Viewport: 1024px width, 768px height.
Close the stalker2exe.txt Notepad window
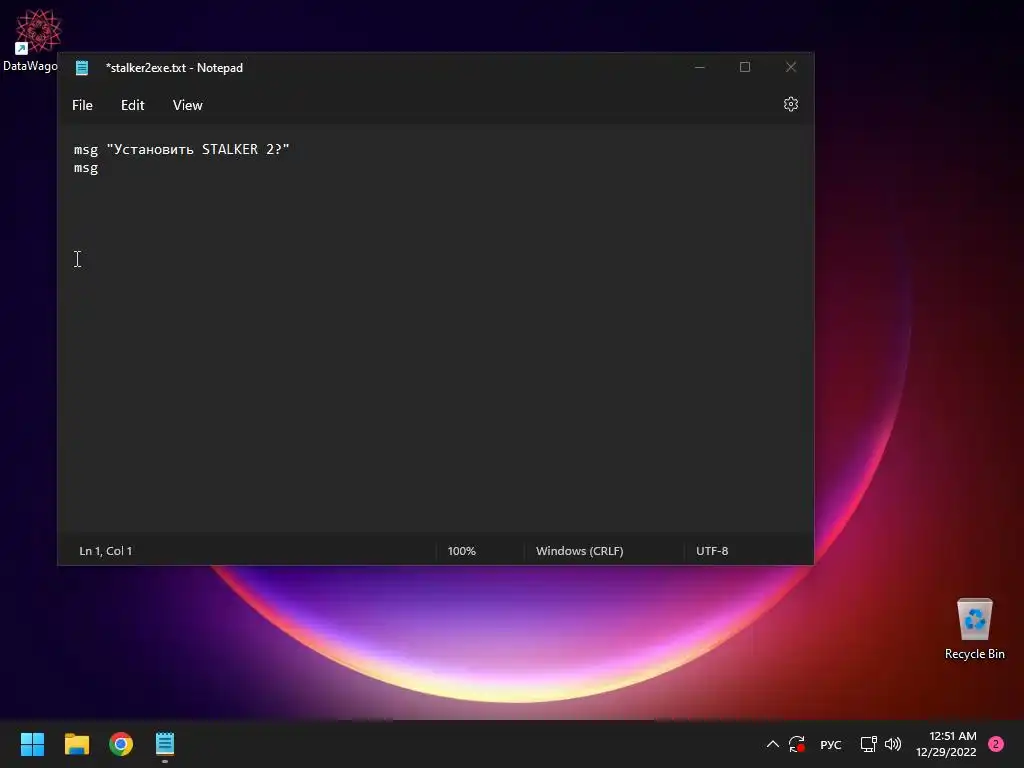[791, 67]
